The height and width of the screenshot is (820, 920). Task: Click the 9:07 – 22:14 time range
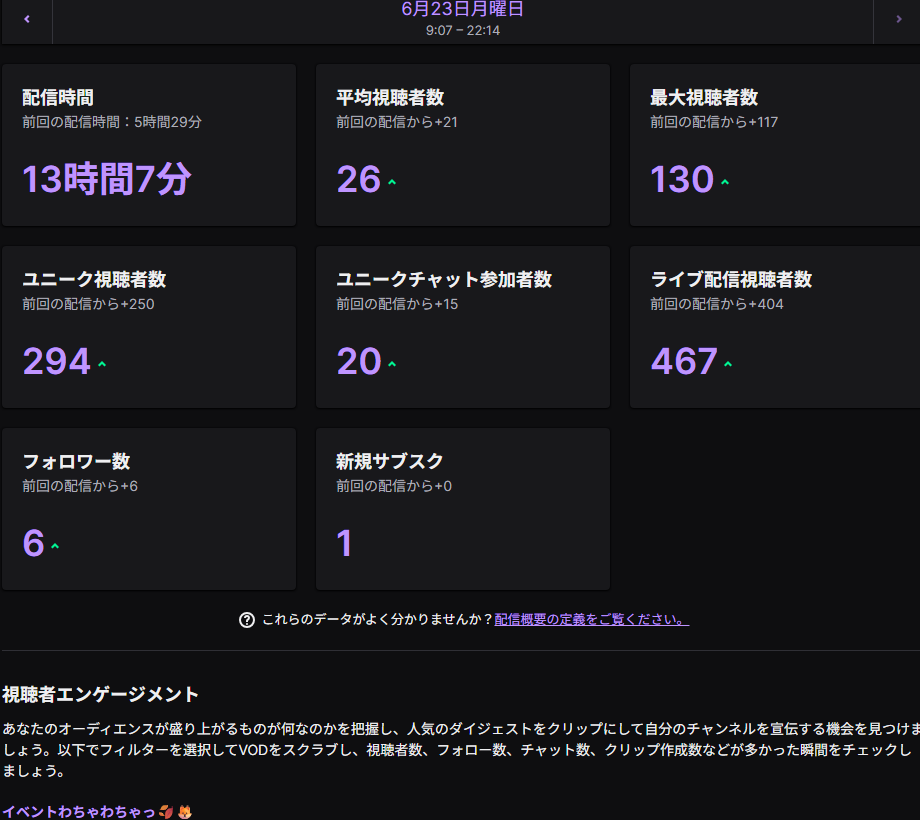point(462,31)
